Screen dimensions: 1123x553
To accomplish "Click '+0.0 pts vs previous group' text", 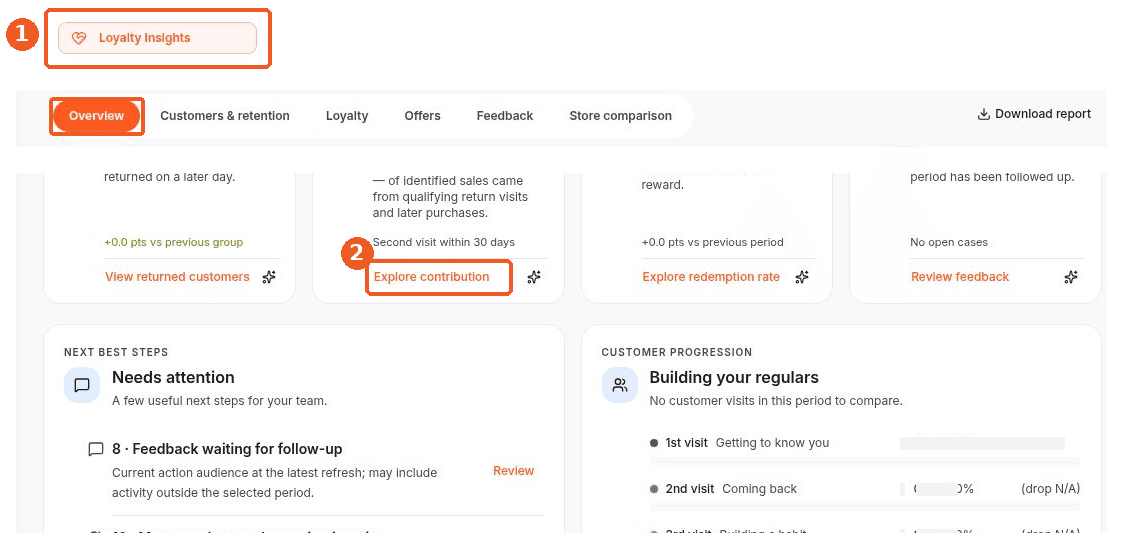I will pos(173,242).
